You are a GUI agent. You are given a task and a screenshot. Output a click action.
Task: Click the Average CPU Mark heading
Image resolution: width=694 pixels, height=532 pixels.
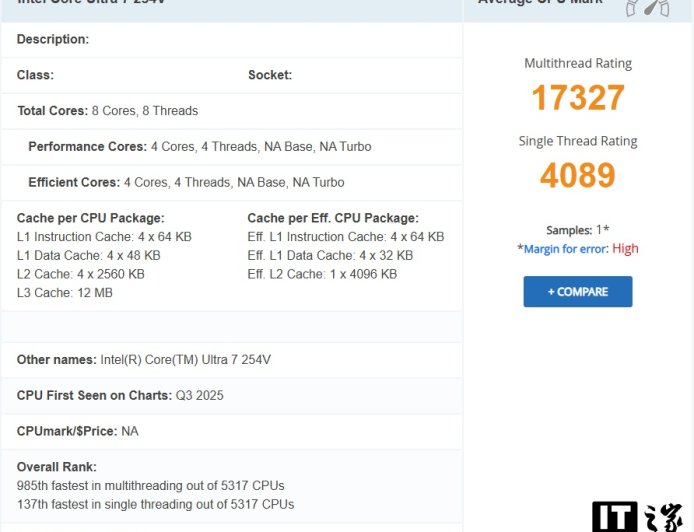tap(540, 4)
